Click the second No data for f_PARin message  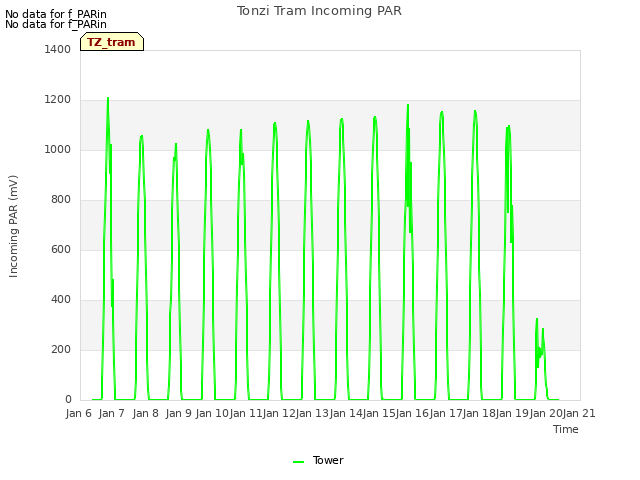tap(56, 24)
